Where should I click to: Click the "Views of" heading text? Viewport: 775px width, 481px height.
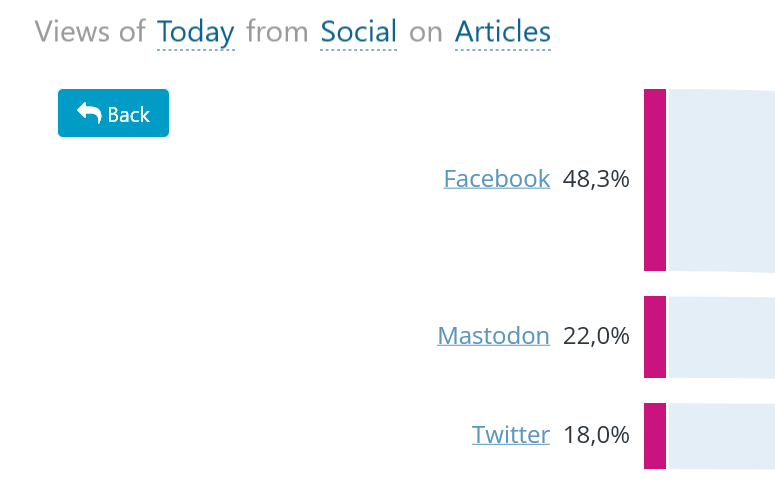(x=90, y=32)
